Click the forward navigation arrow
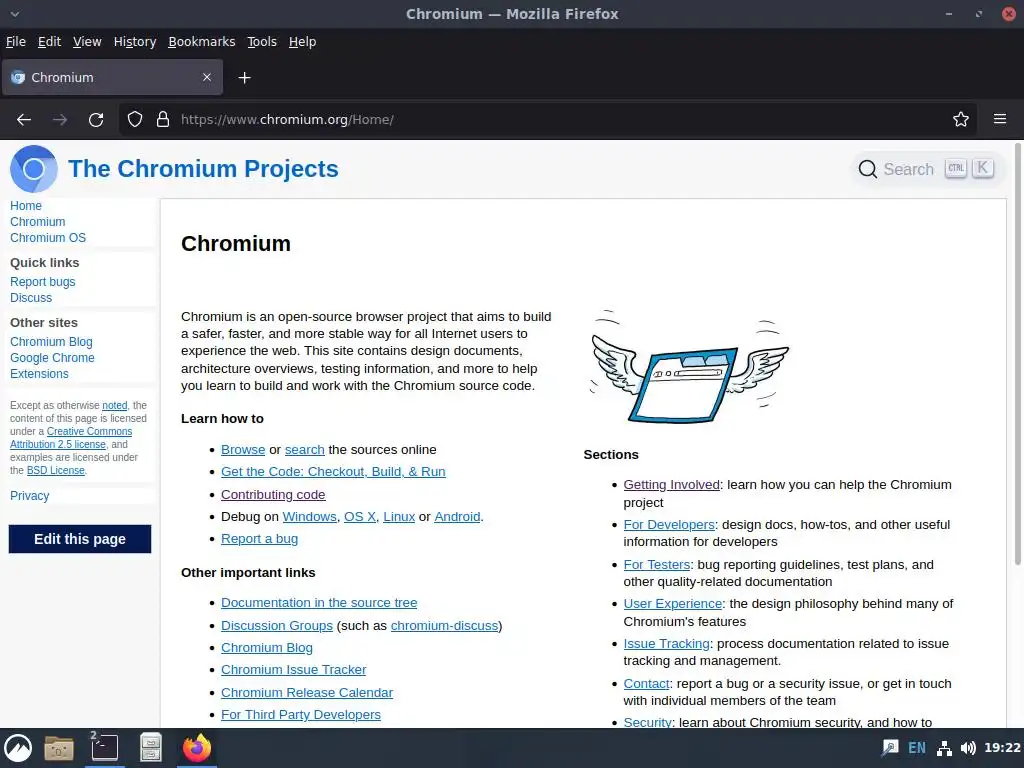 60,120
